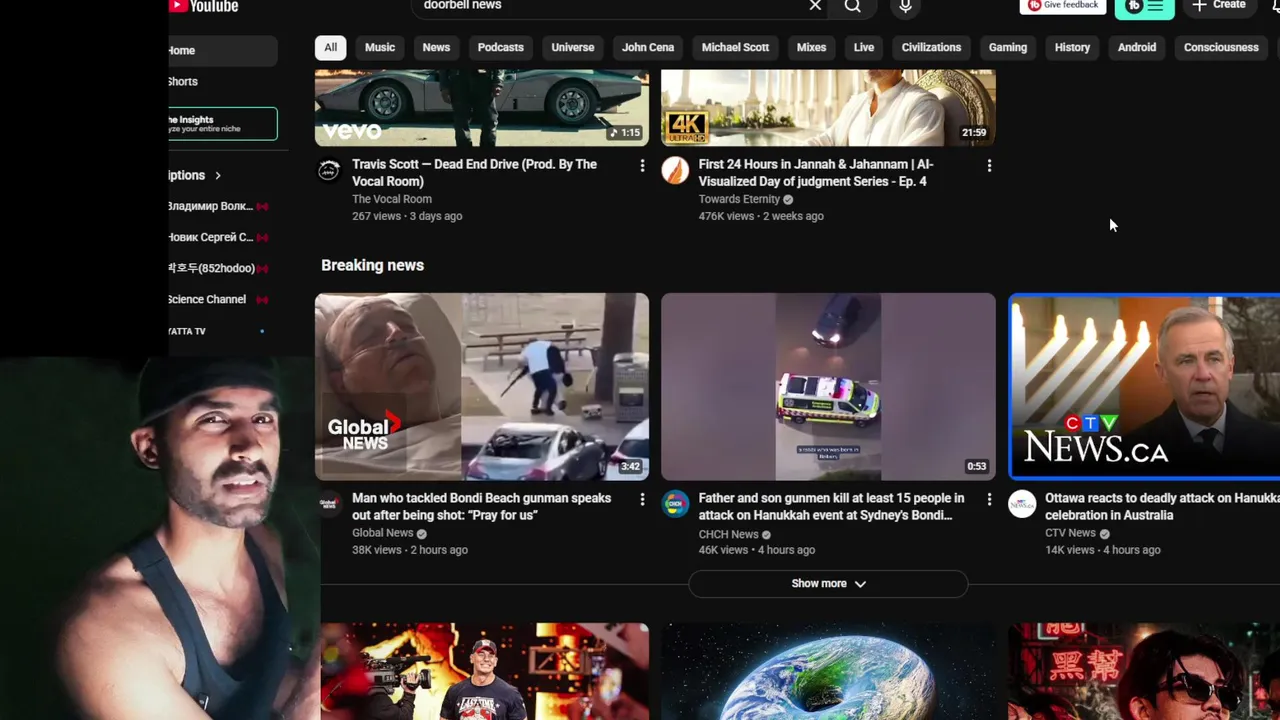Open the Travis Scott Dead End Drive title
The height and width of the screenshot is (720, 1280).
click(x=475, y=173)
